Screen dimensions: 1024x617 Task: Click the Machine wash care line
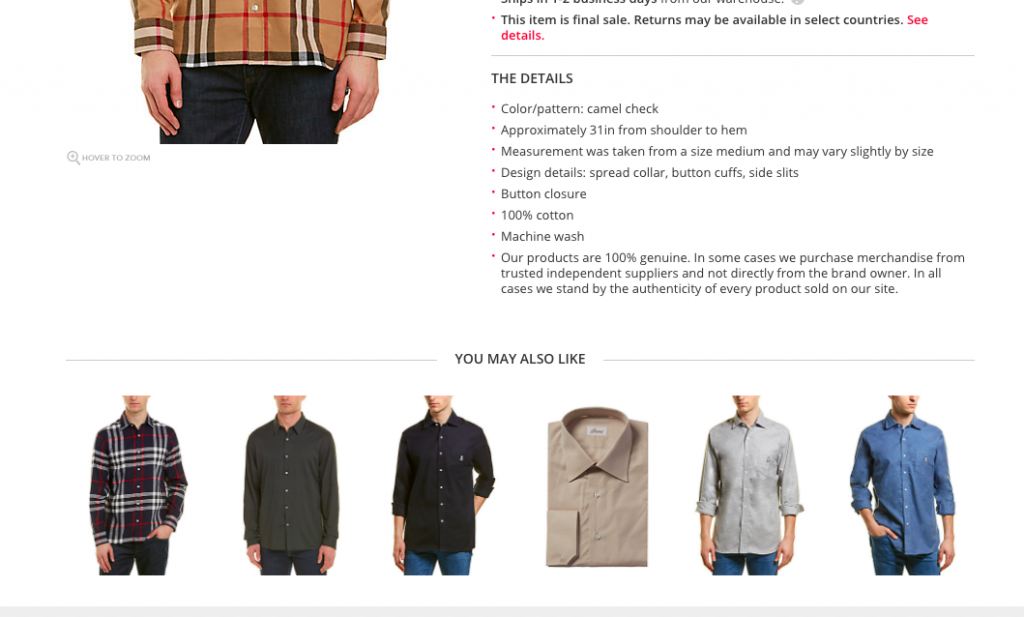click(542, 236)
